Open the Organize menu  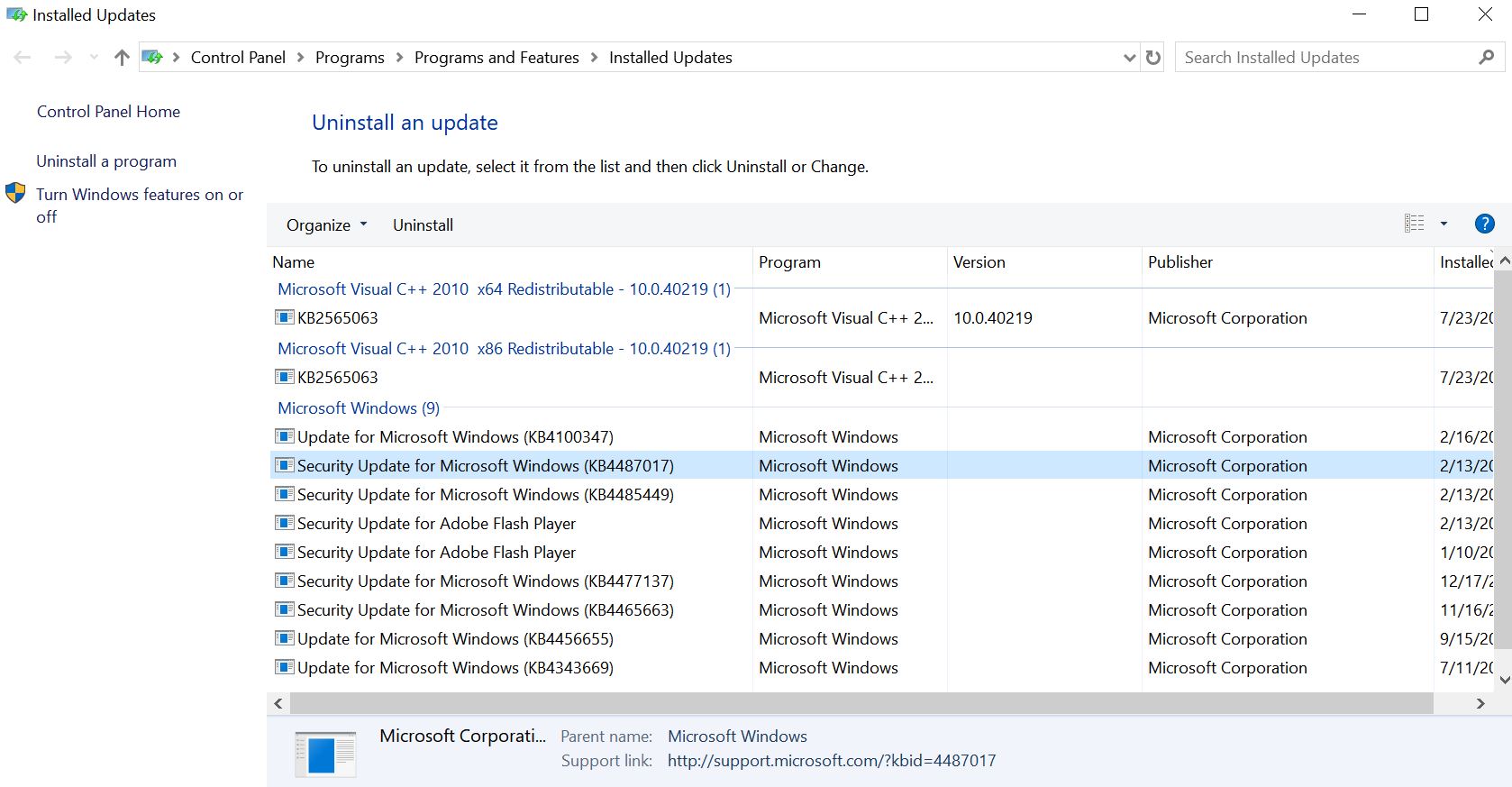tap(326, 225)
